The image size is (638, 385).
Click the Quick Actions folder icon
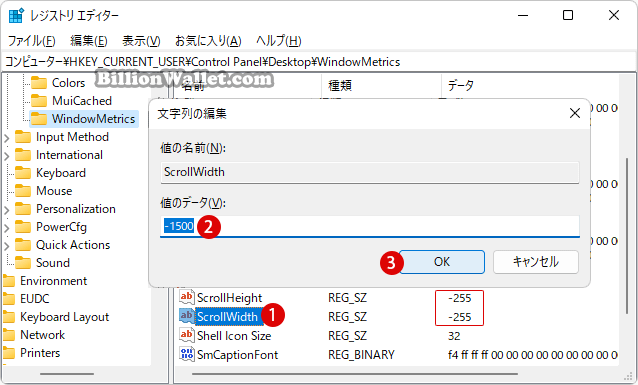23,245
